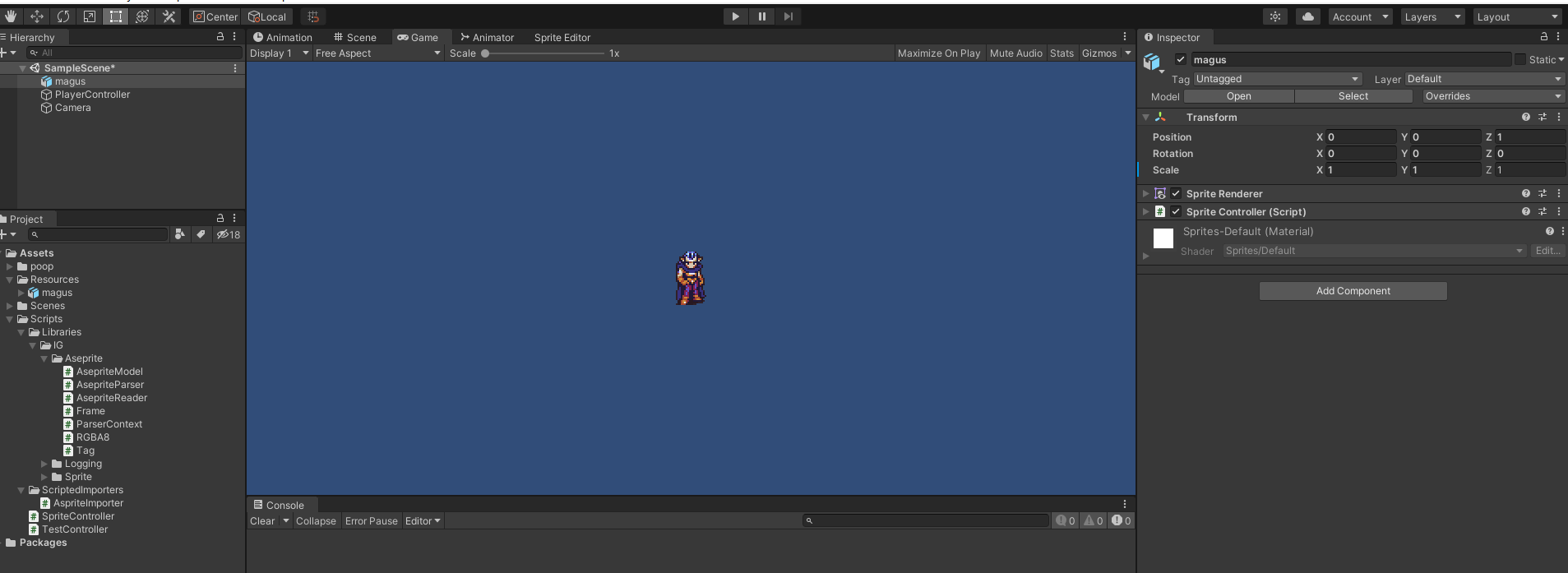Lock the Inspector panel
The height and width of the screenshot is (573, 1568).
point(1543,37)
